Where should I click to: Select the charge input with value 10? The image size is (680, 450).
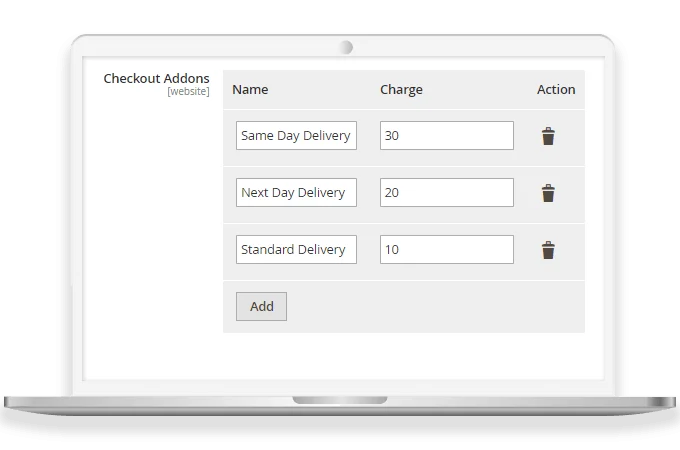click(x=446, y=250)
